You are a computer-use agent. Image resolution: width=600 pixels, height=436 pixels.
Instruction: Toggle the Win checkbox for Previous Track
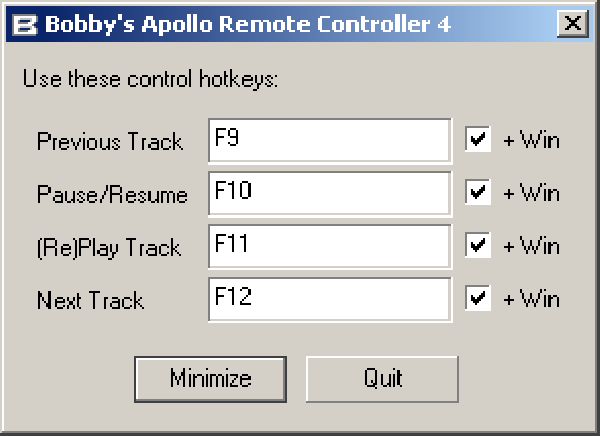tap(478, 141)
